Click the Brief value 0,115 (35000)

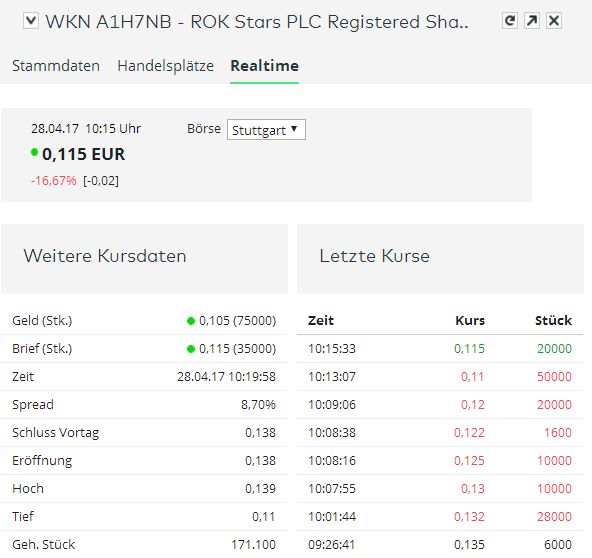click(x=237, y=348)
